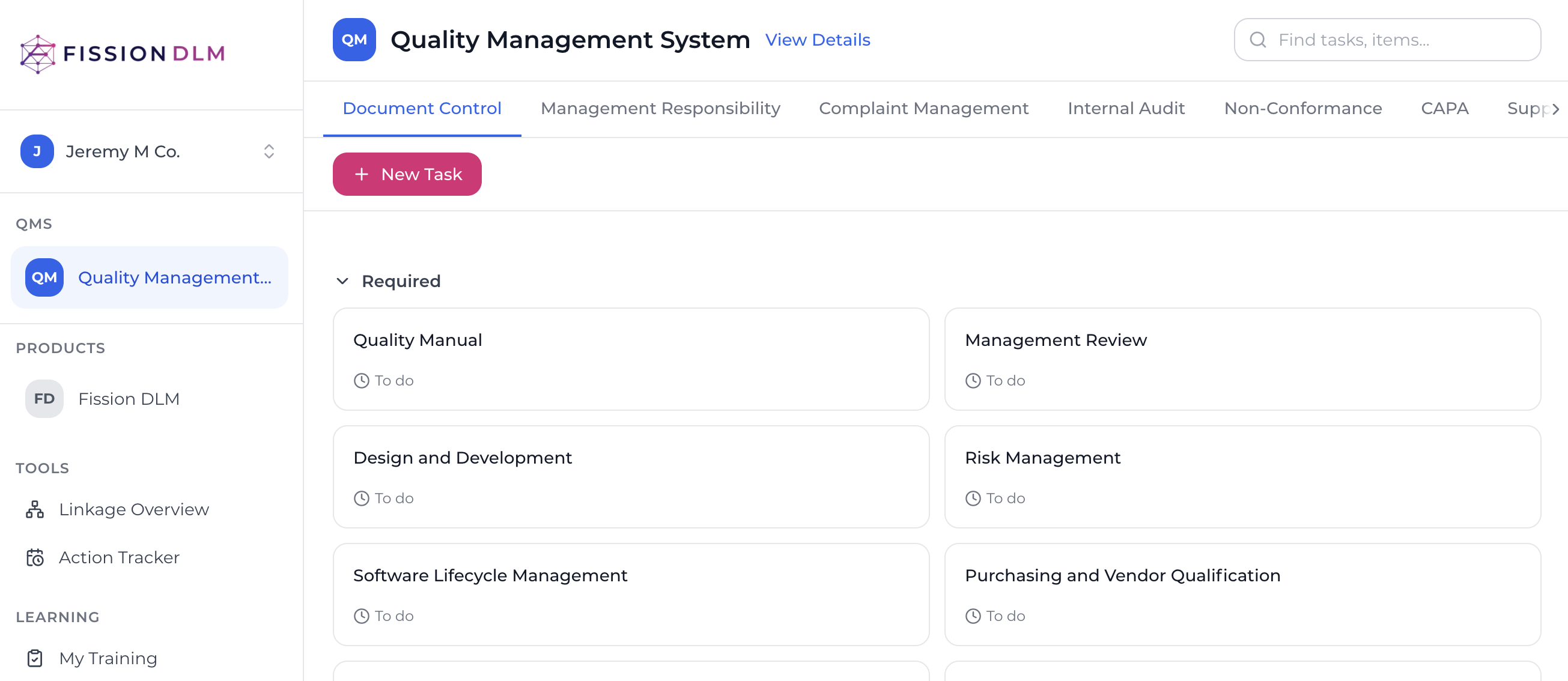The width and height of the screenshot is (1568, 681).
Task: Open the Risk Management task card
Action: pyautogui.click(x=1242, y=476)
